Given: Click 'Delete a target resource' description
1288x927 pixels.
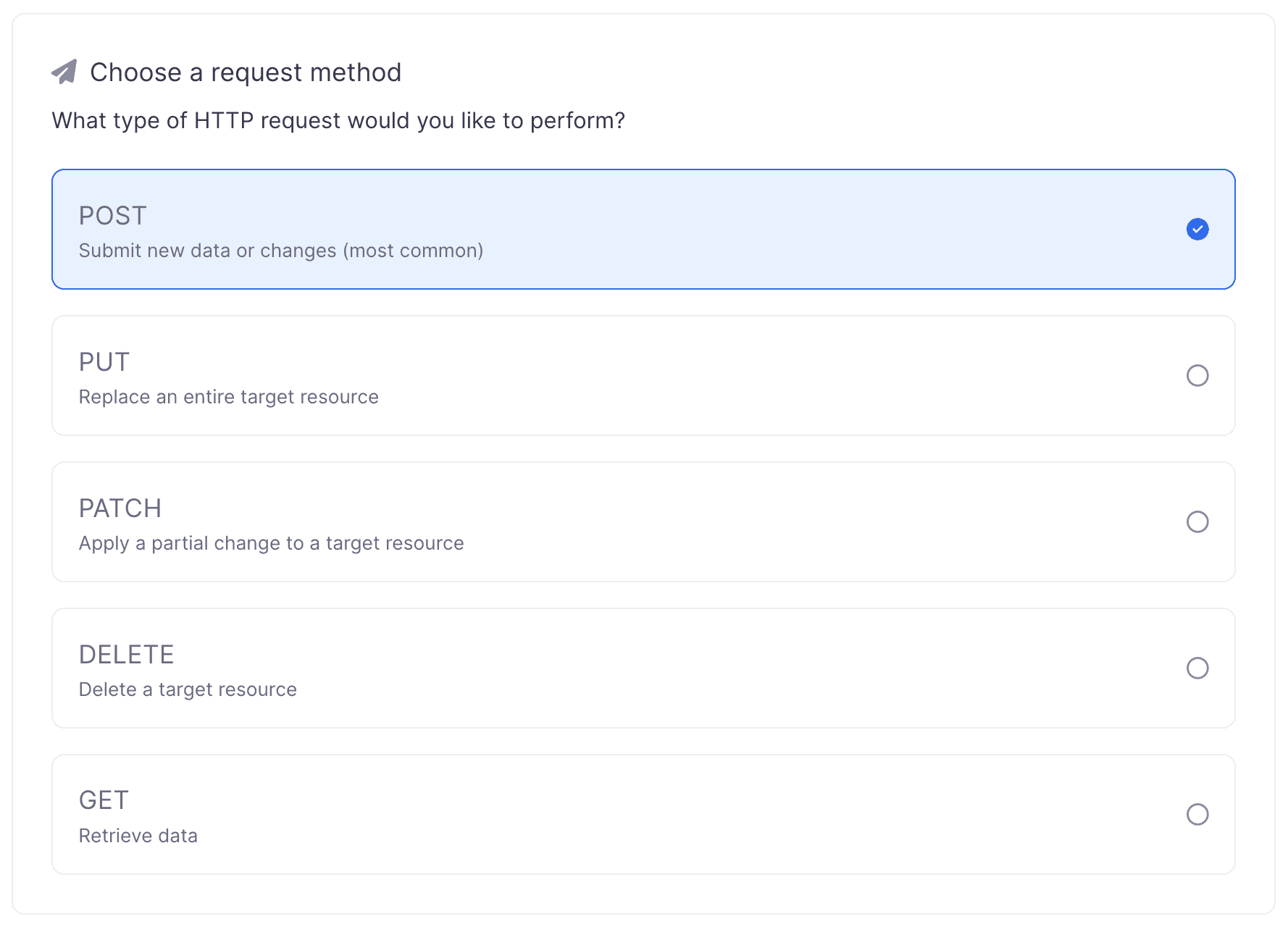Looking at the screenshot, I should tap(187, 689).
